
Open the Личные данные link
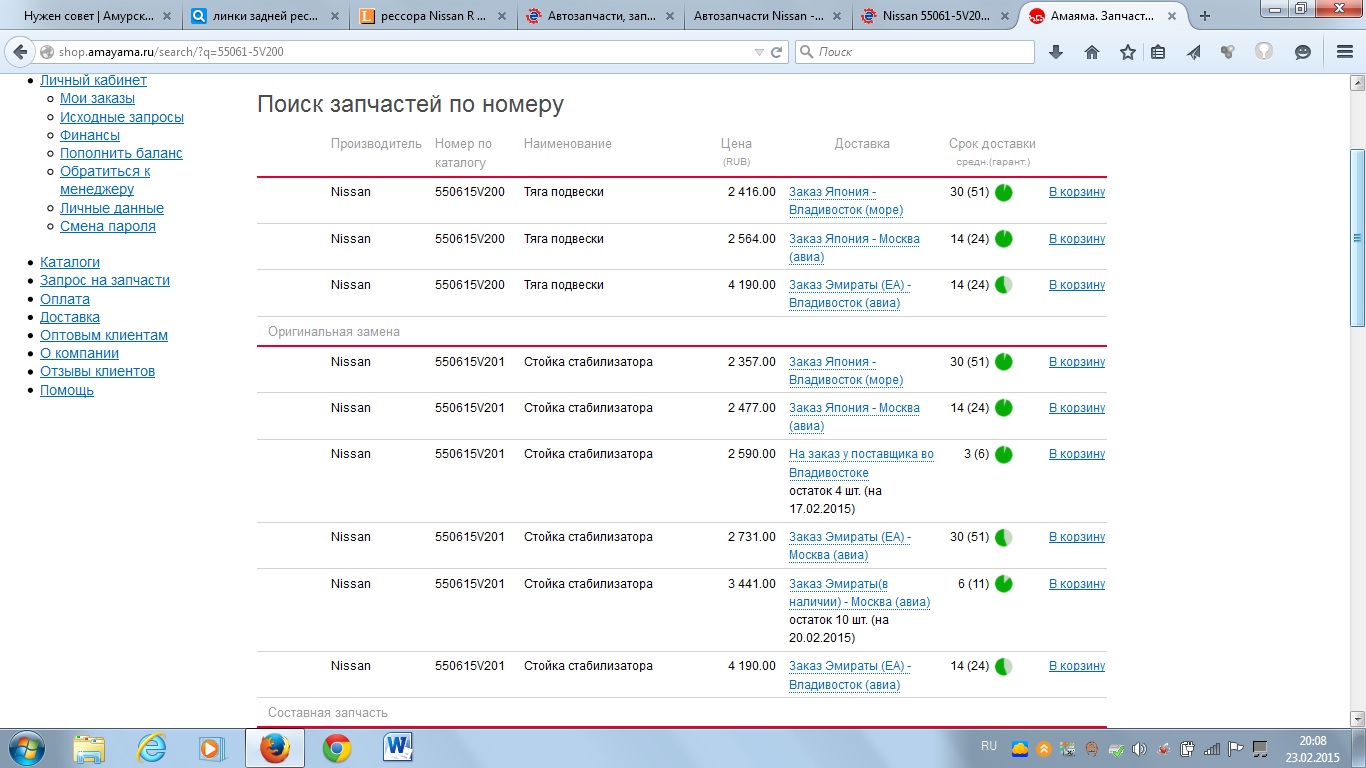click(112, 208)
